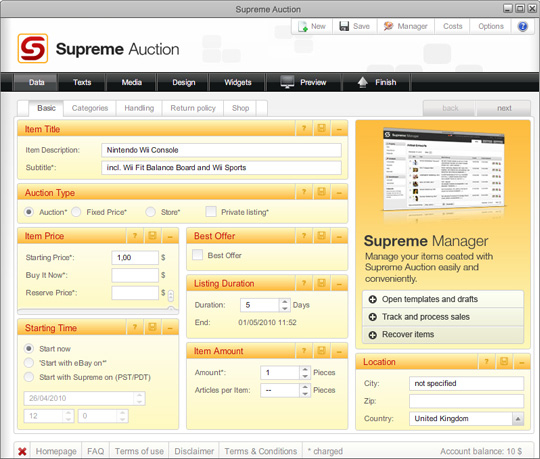Select the Store radio button

pos(150,212)
